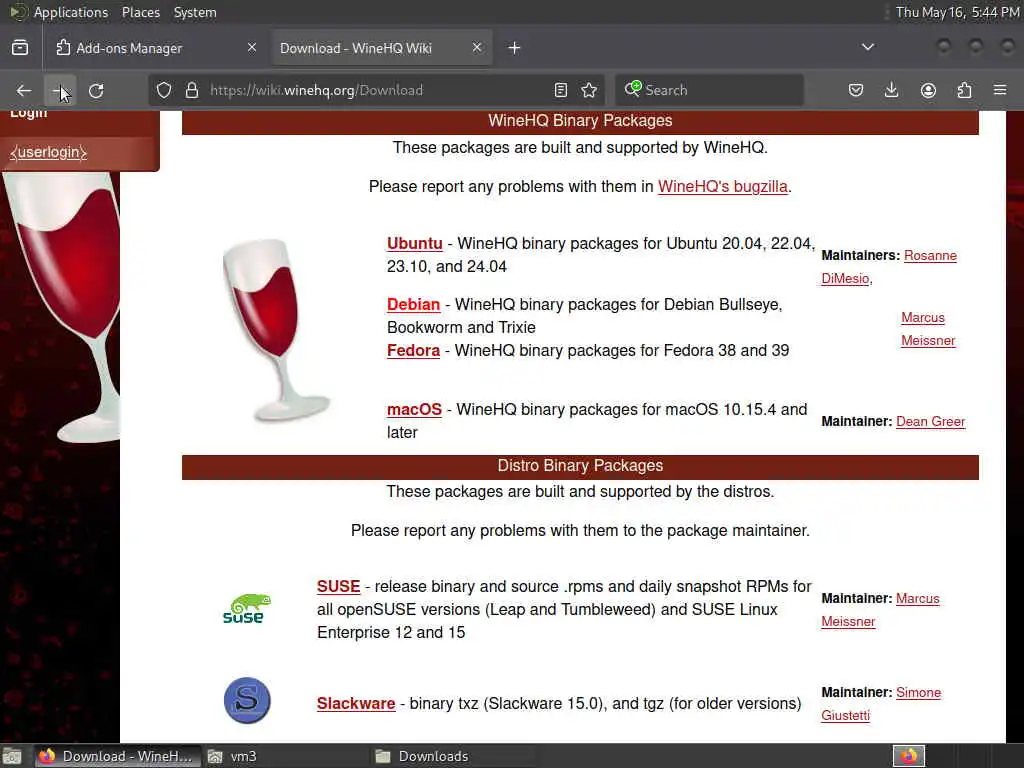Open the Ubuntu packages link
The height and width of the screenshot is (768, 1024).
[x=415, y=244]
